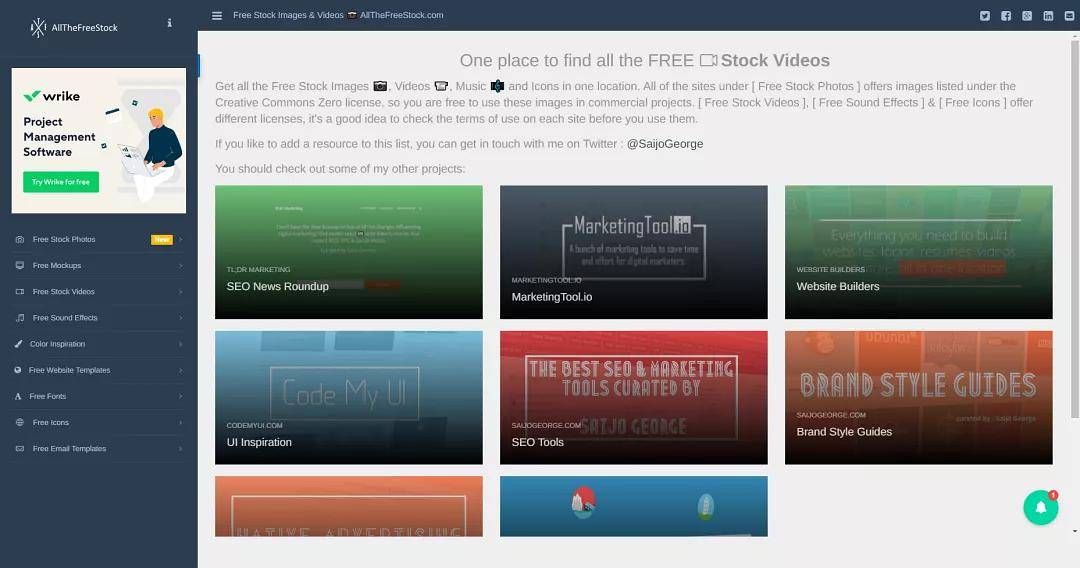This screenshot has height=568, width=1080.
Task: Open the info icon beside the logo
Action: 169,23
